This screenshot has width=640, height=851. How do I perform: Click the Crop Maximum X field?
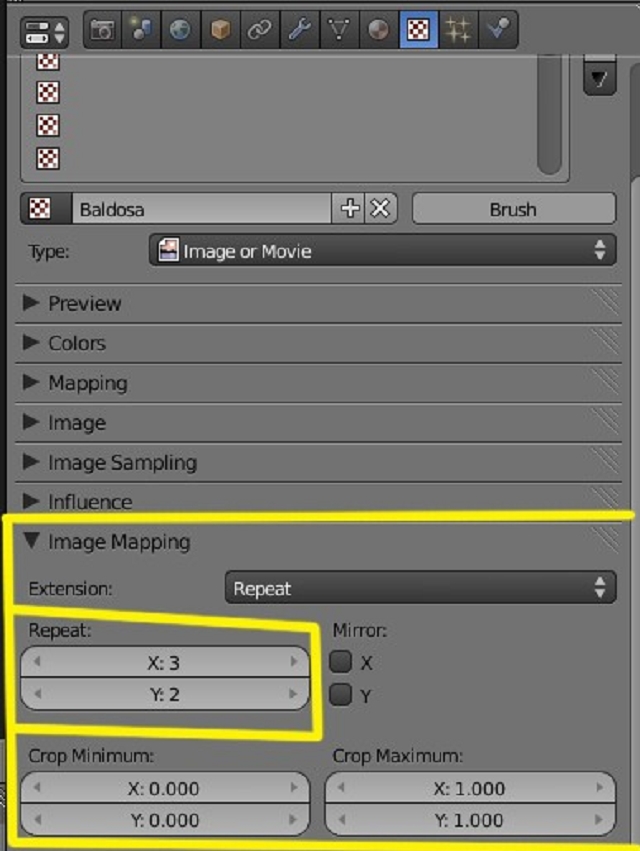[x=470, y=788]
